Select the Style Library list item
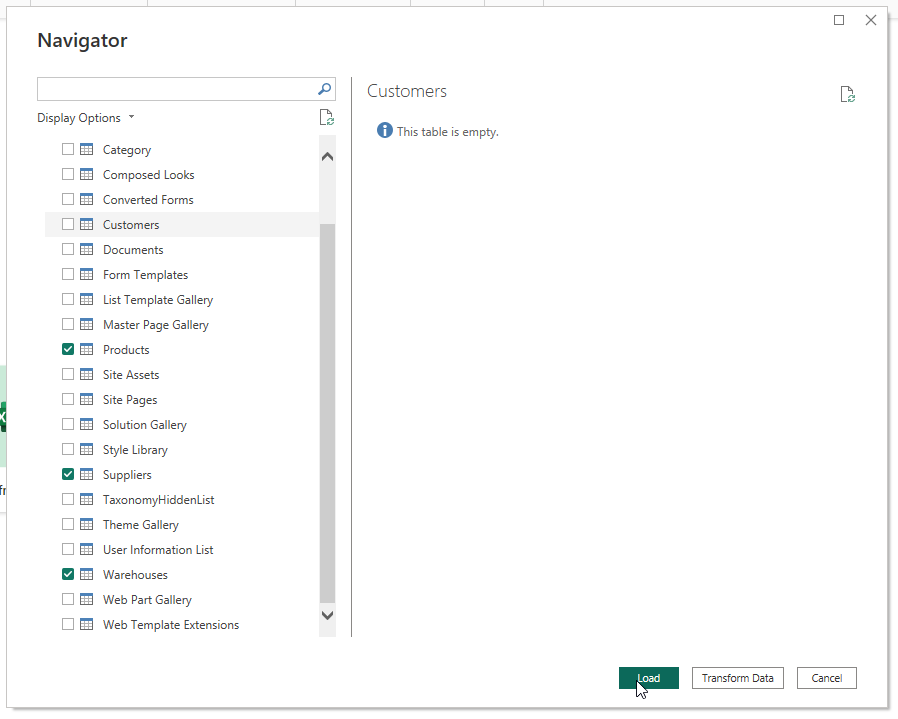The image size is (898, 719). [x=135, y=450]
